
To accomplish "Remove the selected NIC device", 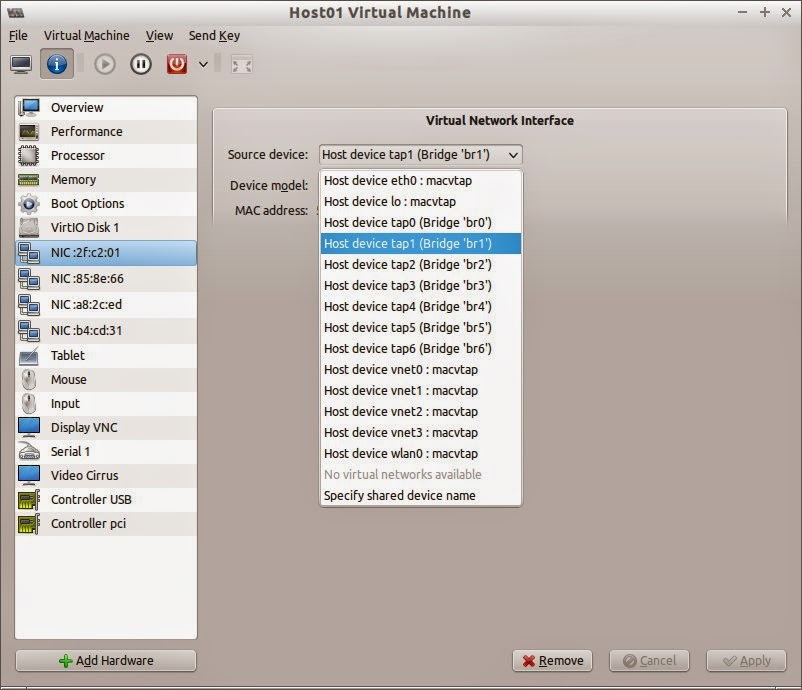I will pyautogui.click(x=552, y=660).
